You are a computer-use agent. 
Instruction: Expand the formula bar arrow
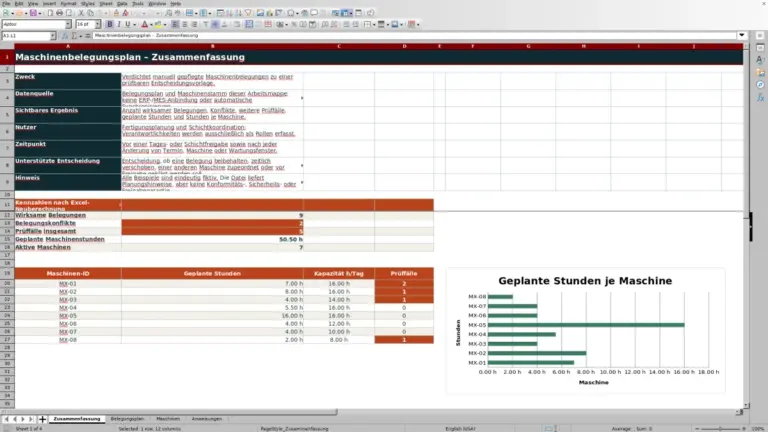point(742,35)
